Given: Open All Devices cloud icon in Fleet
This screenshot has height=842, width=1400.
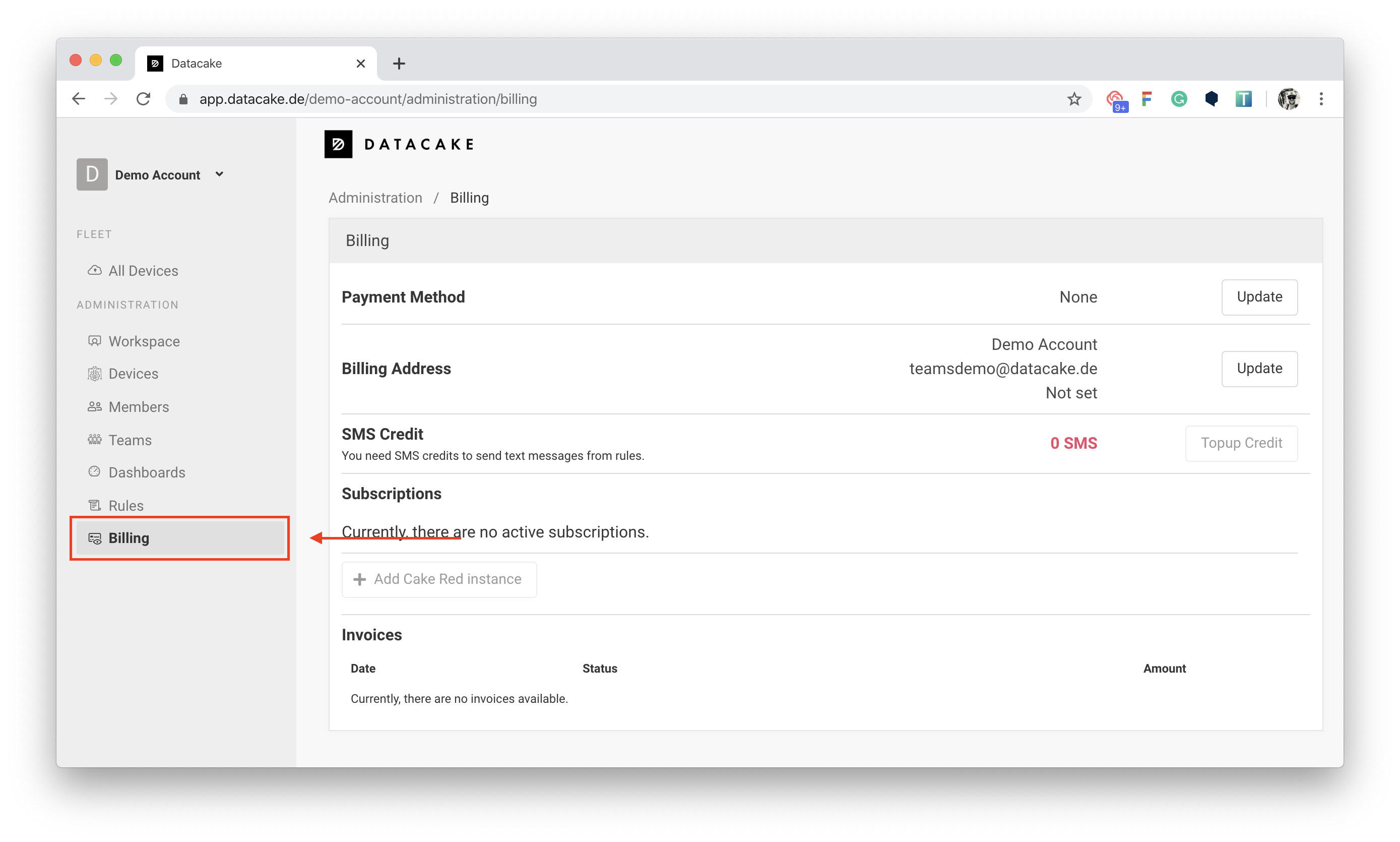Looking at the screenshot, I should pos(95,270).
